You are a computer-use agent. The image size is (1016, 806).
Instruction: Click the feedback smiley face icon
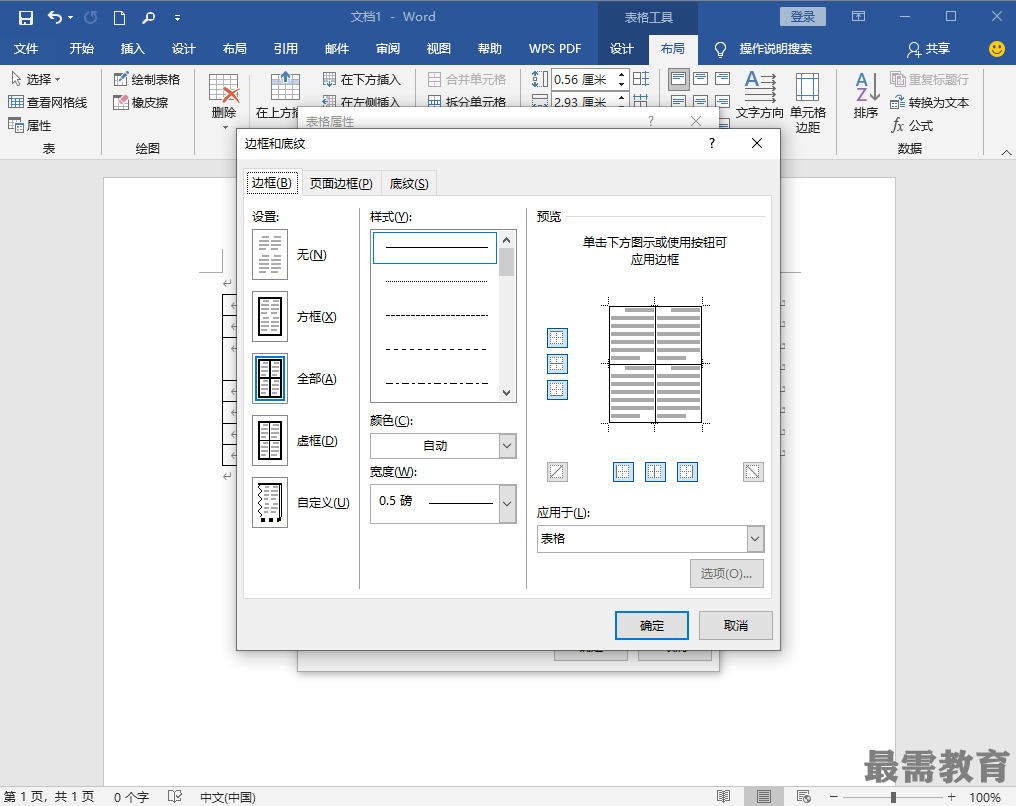(997, 49)
